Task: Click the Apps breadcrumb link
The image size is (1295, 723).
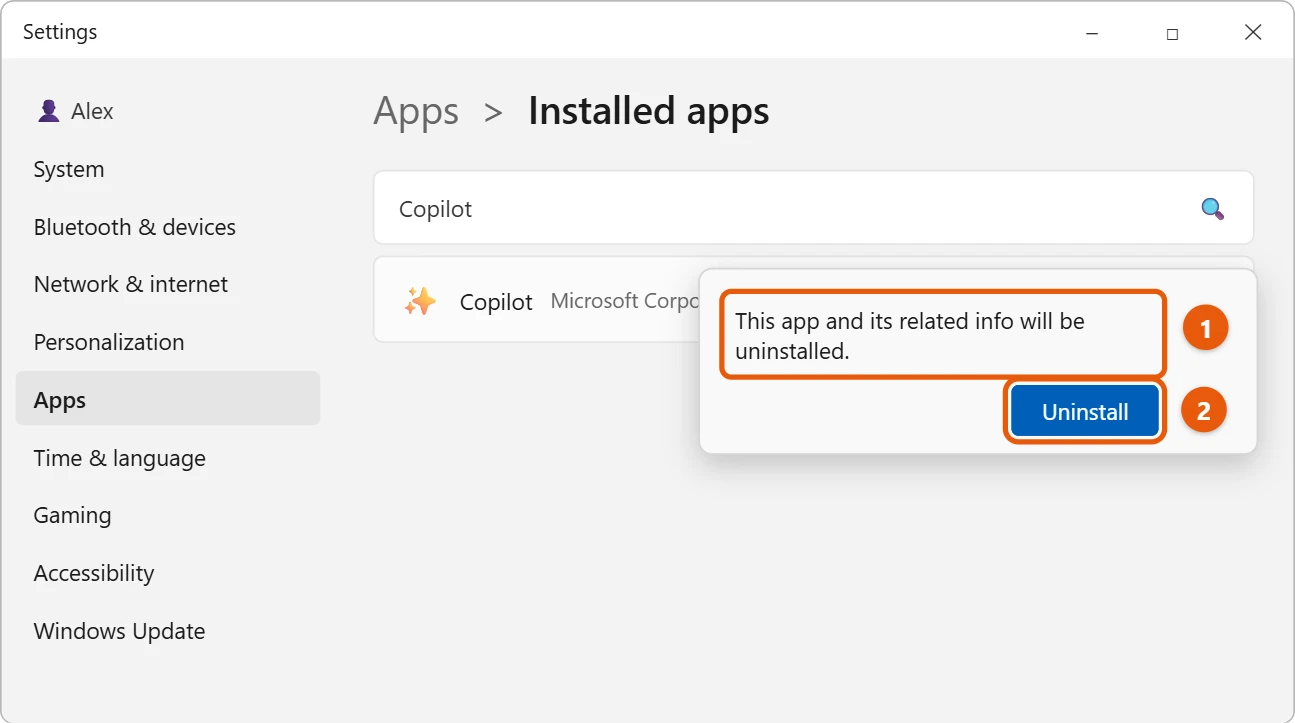Action: [416, 111]
